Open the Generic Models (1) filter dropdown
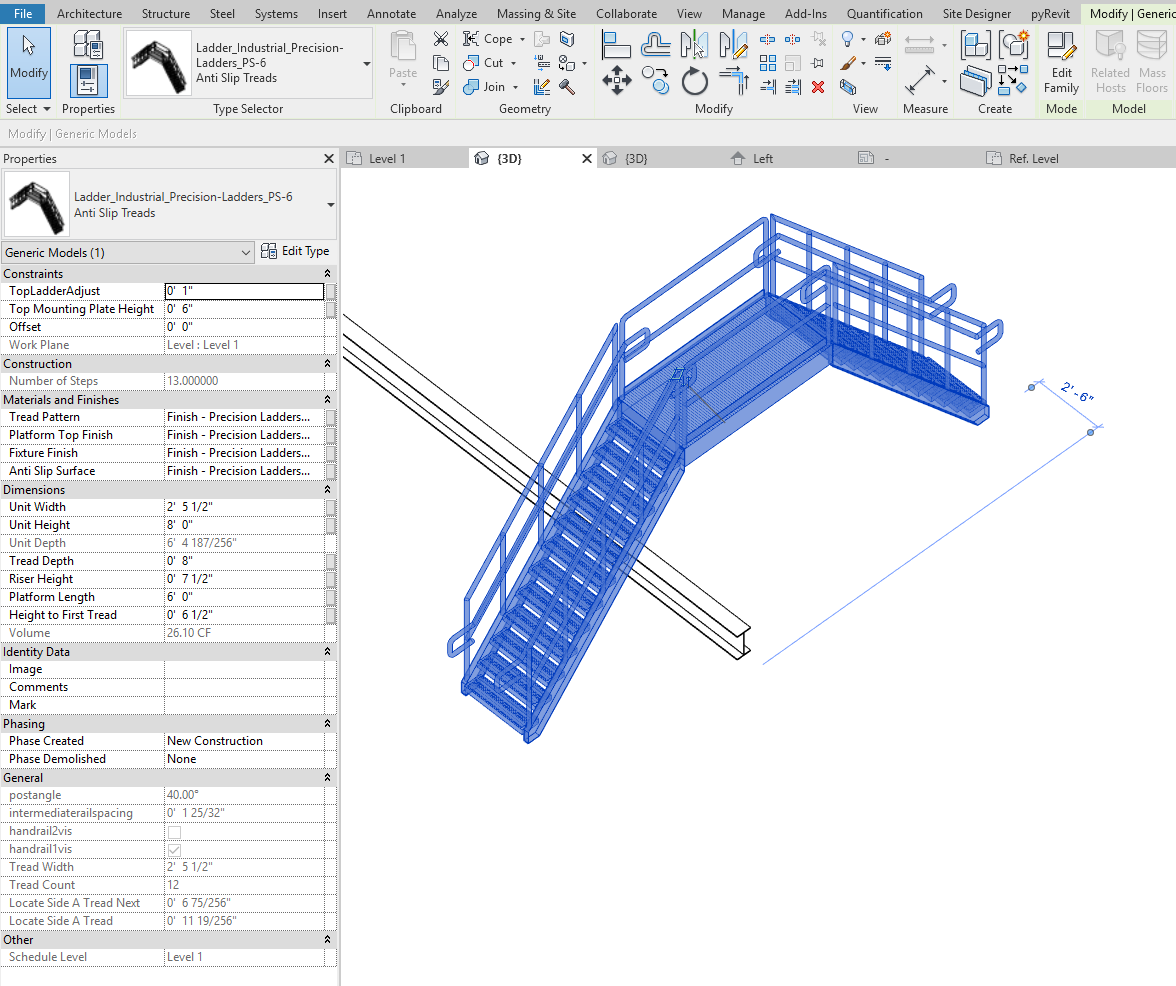1176x986 pixels. click(x=128, y=253)
